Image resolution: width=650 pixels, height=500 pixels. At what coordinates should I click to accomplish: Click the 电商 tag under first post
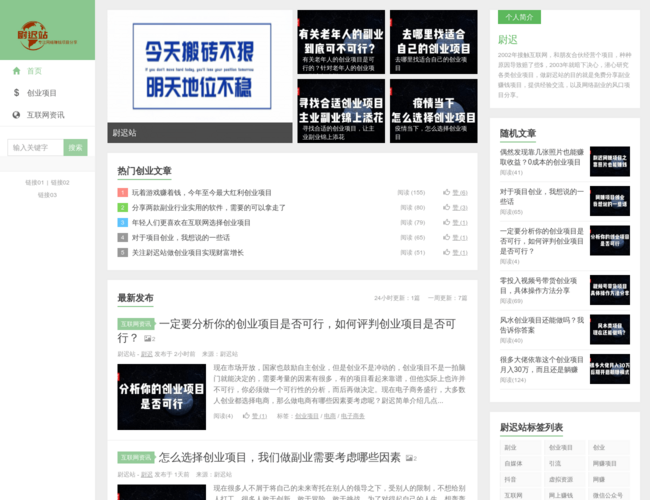pos(330,415)
